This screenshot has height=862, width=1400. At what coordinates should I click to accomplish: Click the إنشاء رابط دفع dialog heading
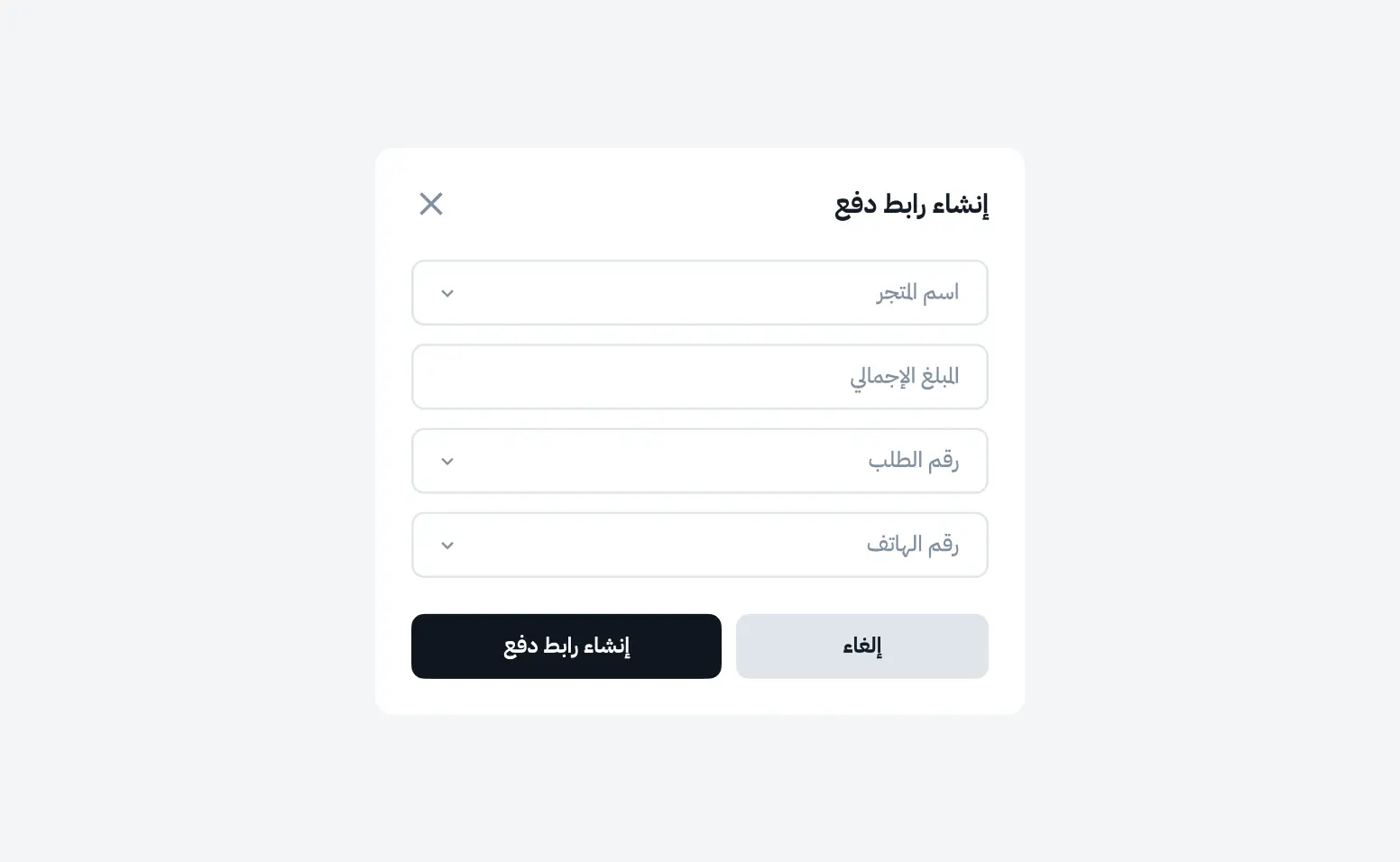(x=911, y=205)
